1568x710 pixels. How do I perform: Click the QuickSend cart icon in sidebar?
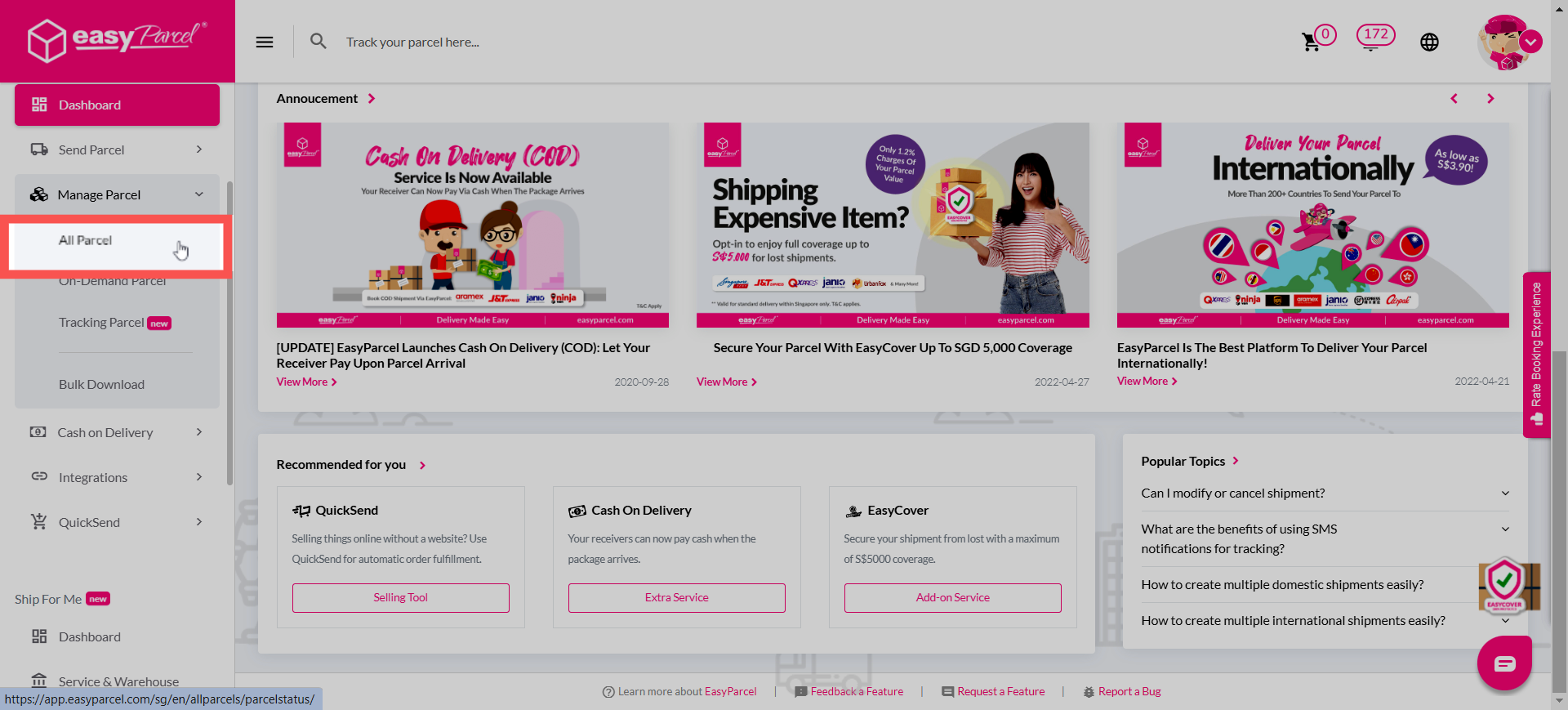coord(39,521)
